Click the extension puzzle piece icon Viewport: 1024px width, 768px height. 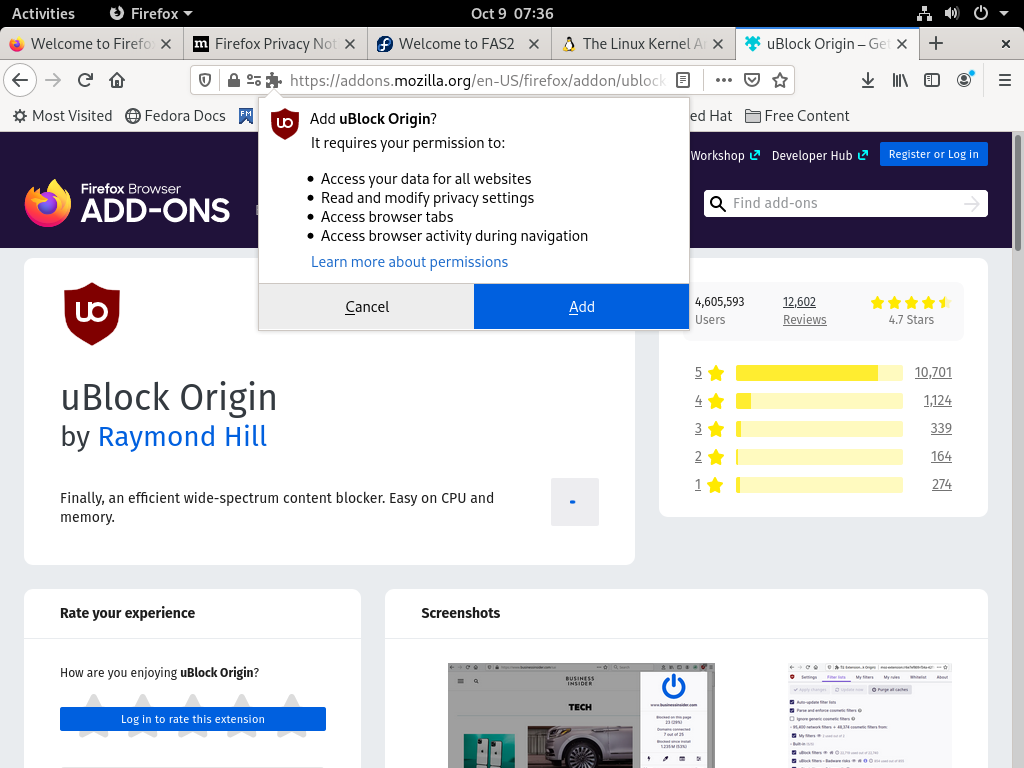274,80
